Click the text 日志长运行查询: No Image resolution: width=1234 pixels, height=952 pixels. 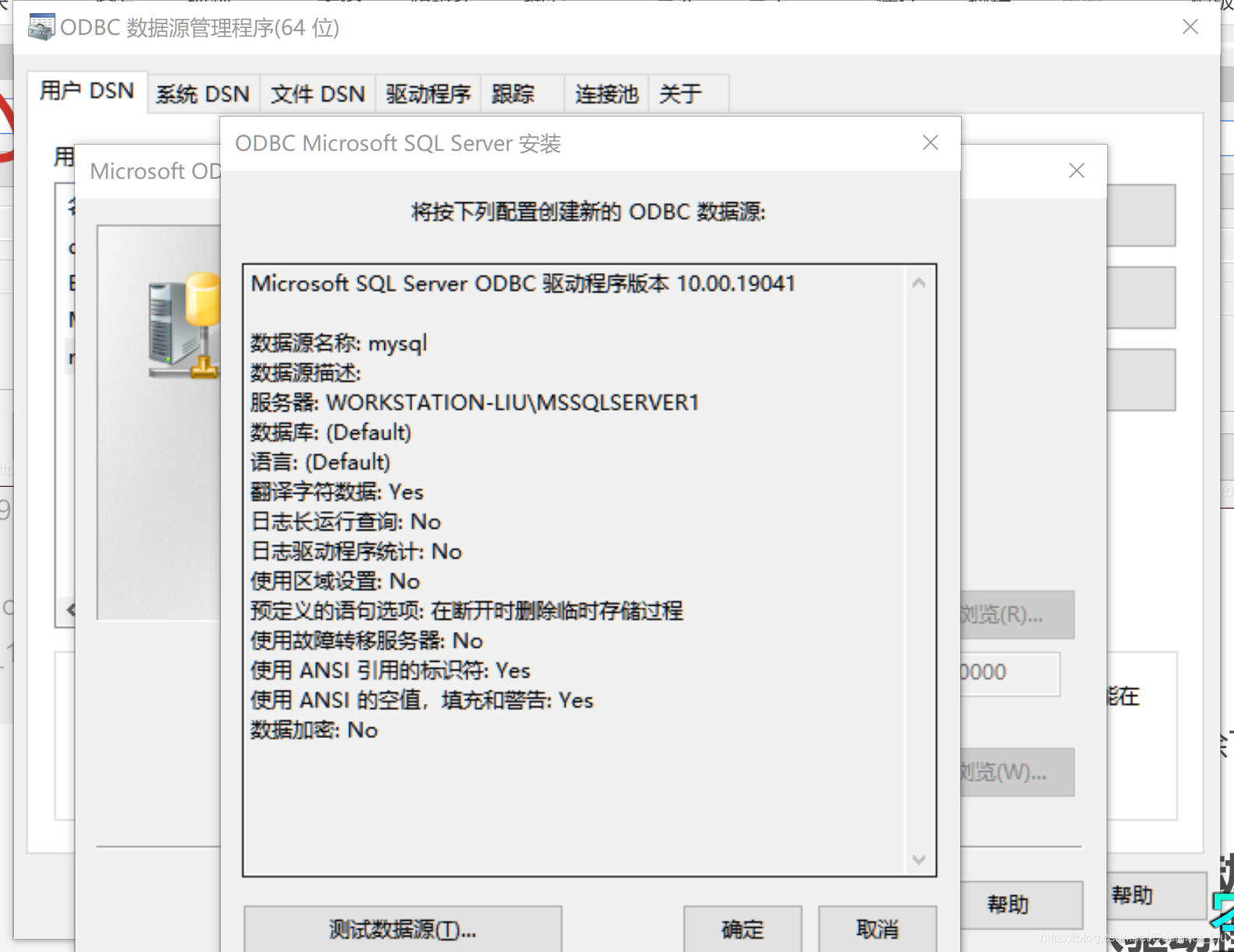[x=345, y=522]
